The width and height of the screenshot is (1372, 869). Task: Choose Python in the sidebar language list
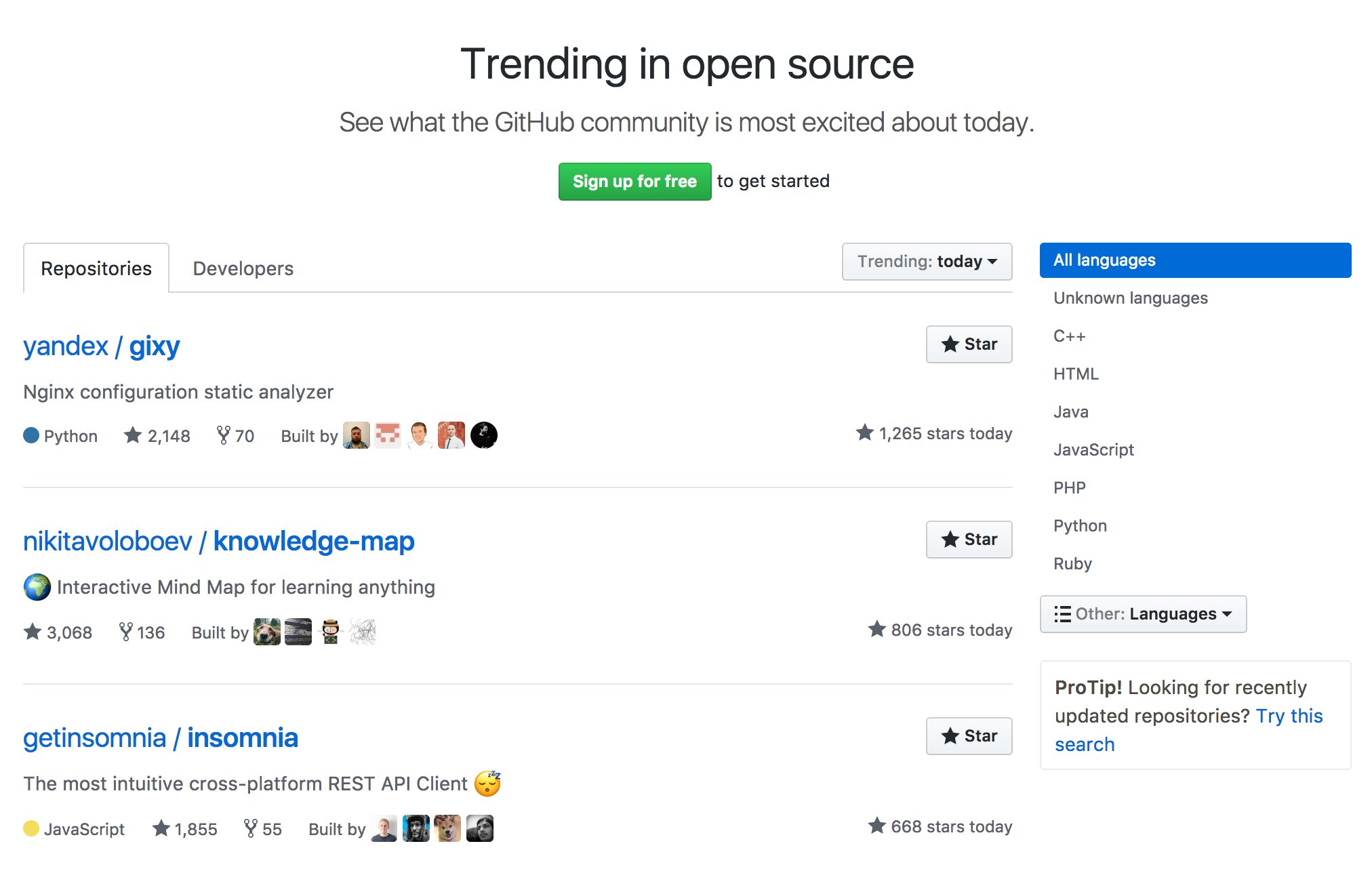click(x=1080, y=526)
